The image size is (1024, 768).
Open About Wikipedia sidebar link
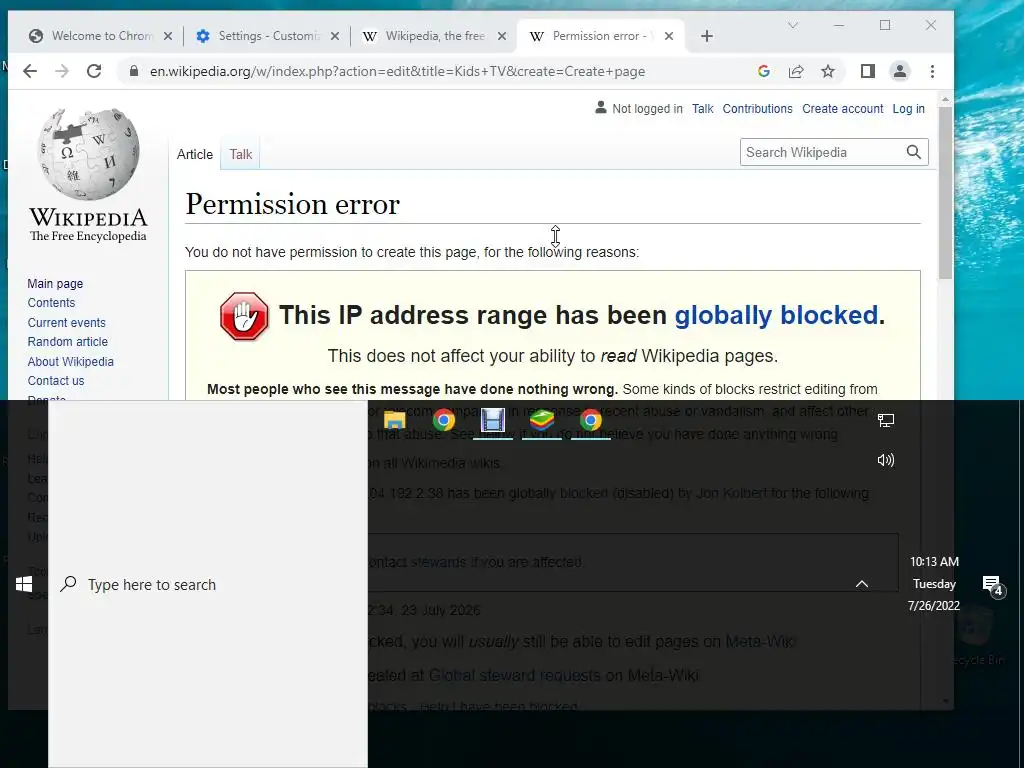(71, 361)
